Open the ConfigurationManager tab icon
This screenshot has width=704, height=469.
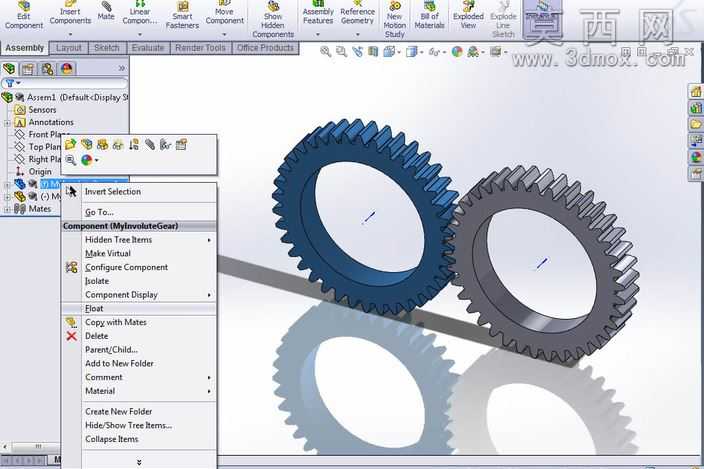point(47,69)
